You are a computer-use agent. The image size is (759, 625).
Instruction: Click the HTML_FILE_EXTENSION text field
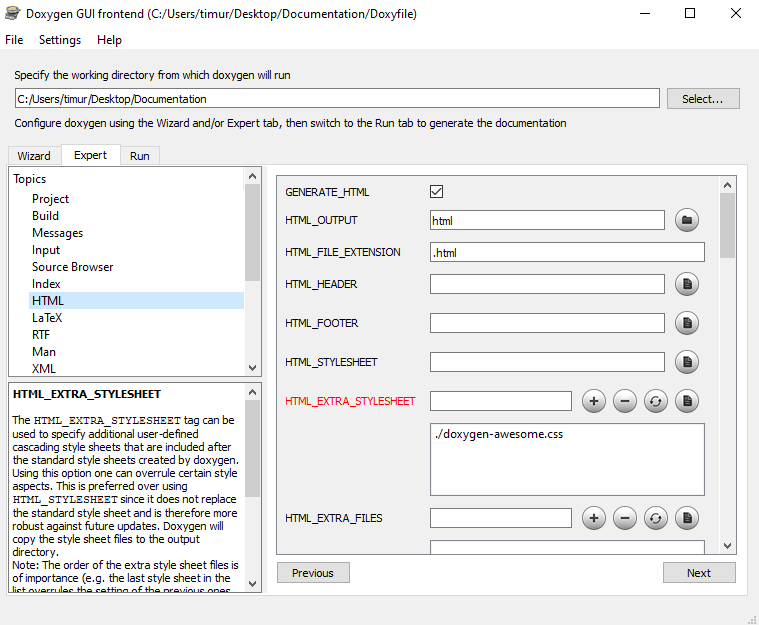[567, 252]
